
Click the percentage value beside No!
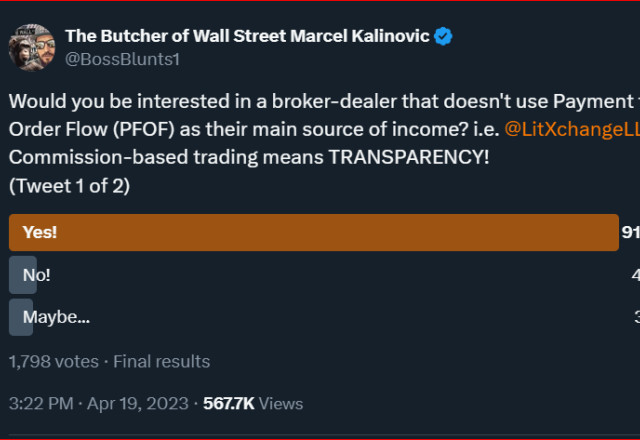636,275
